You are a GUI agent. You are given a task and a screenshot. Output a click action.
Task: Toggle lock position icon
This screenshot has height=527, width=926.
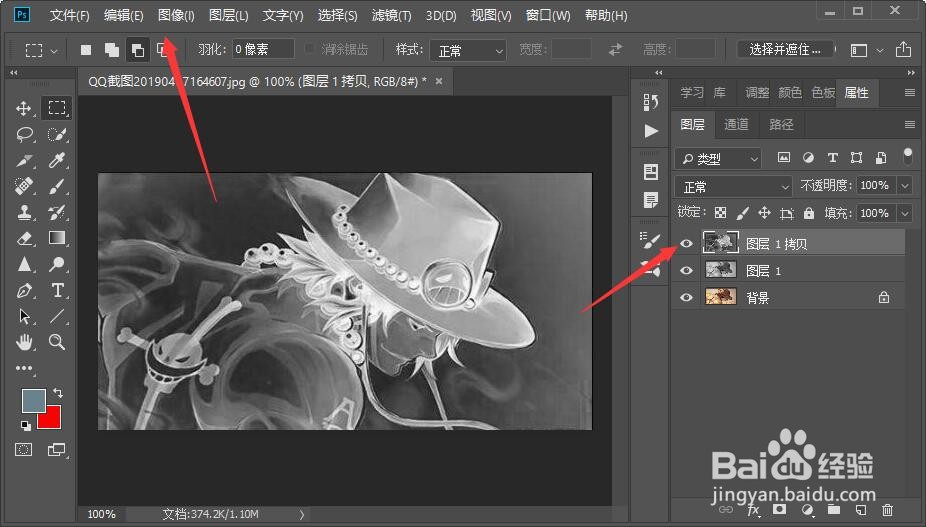tap(764, 213)
